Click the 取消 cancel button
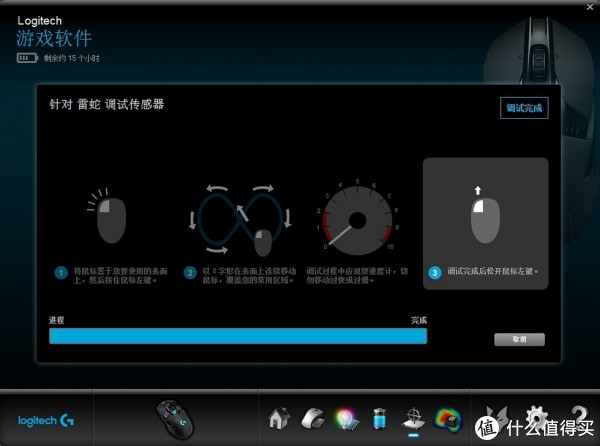This screenshot has height=446, width=600. pos(519,339)
